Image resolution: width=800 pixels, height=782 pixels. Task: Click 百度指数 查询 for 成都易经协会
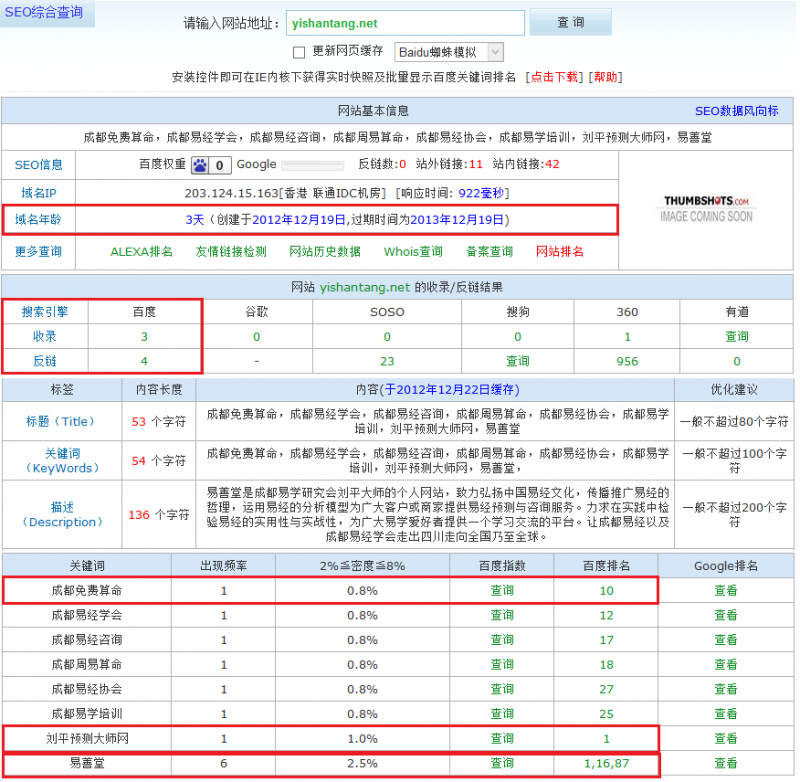[502, 689]
